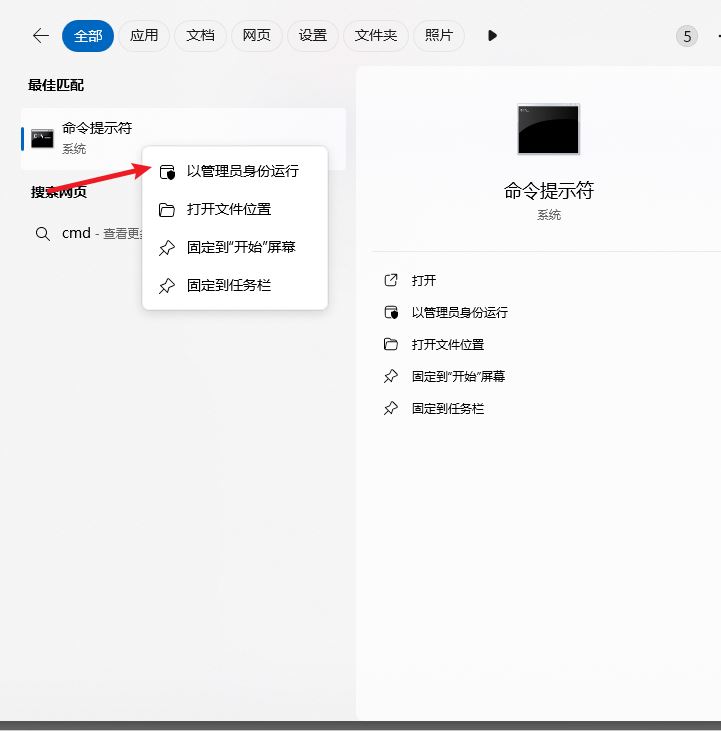Show more filters with the play arrow
The image size is (721, 731).
[492, 36]
